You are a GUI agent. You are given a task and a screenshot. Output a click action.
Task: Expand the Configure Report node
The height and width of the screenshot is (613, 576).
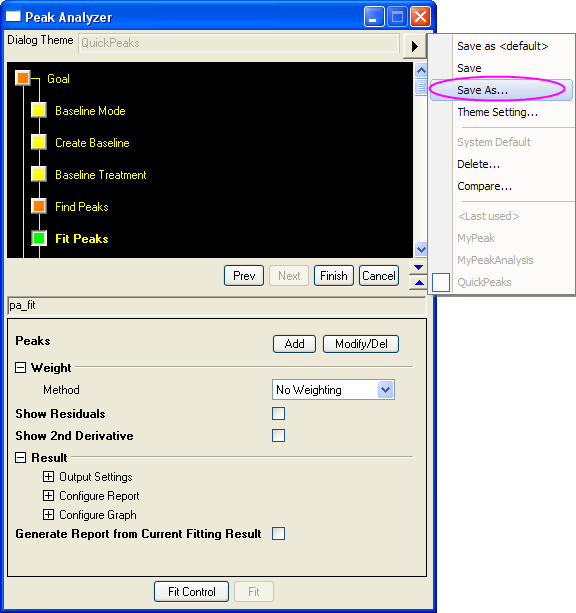48,495
